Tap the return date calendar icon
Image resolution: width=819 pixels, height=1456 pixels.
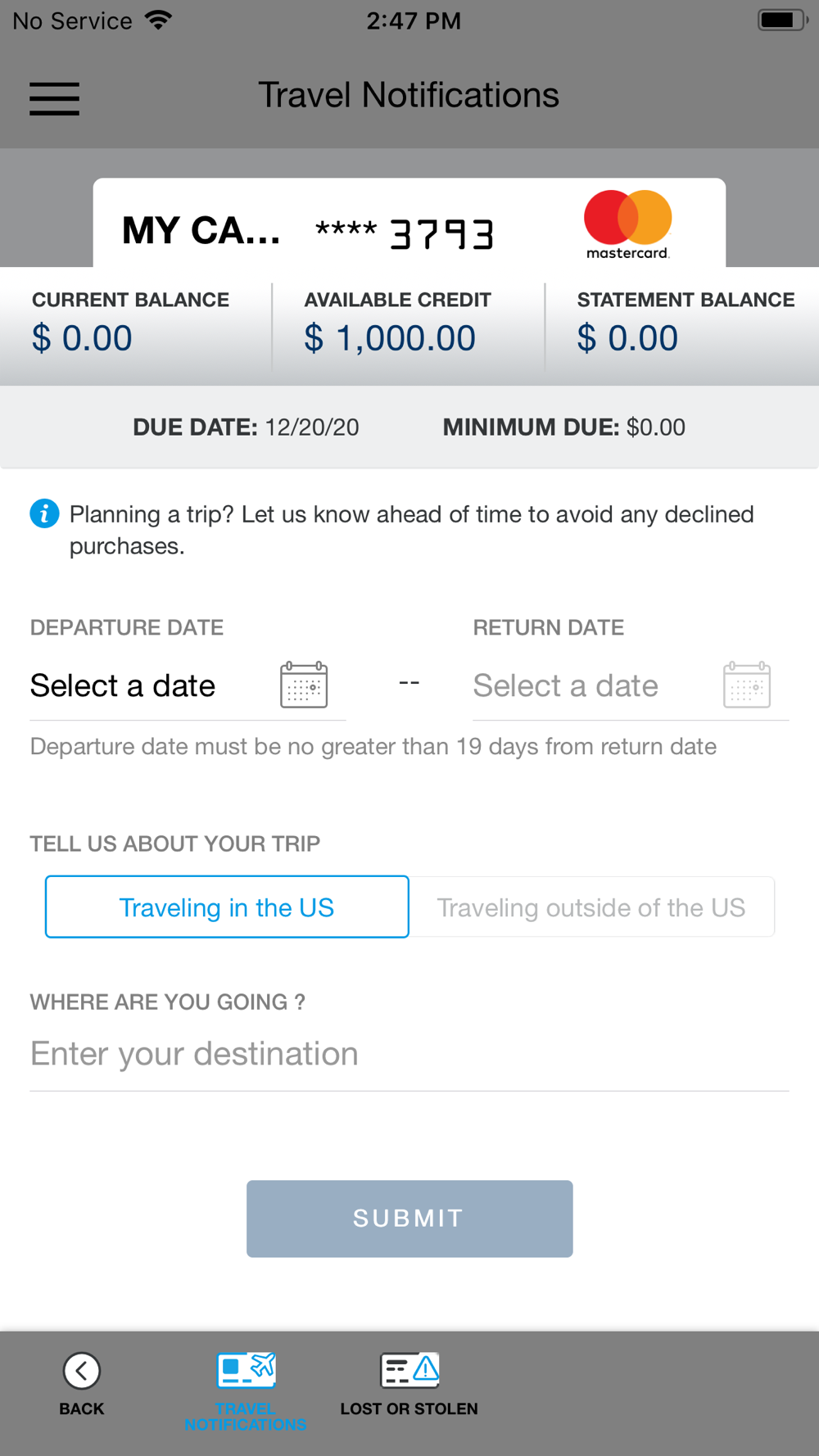(x=746, y=685)
